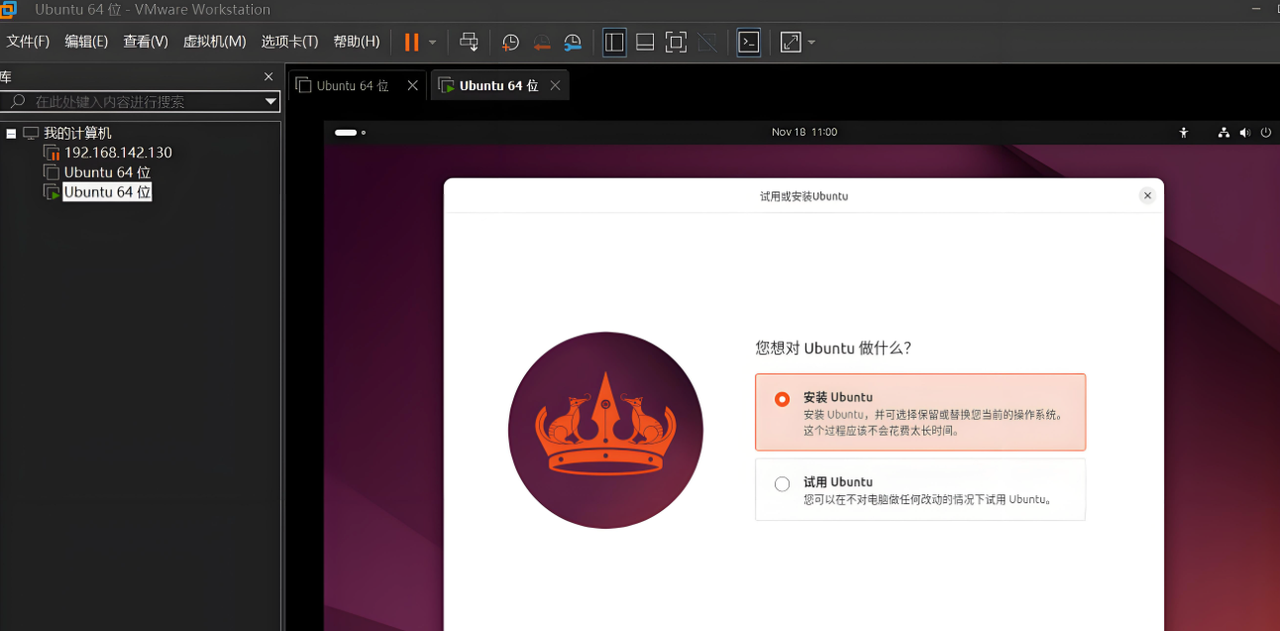Viewport: 1280px width, 631px height.
Task: Select 192.168.142.130 in the library sidebar
Action: pos(117,152)
